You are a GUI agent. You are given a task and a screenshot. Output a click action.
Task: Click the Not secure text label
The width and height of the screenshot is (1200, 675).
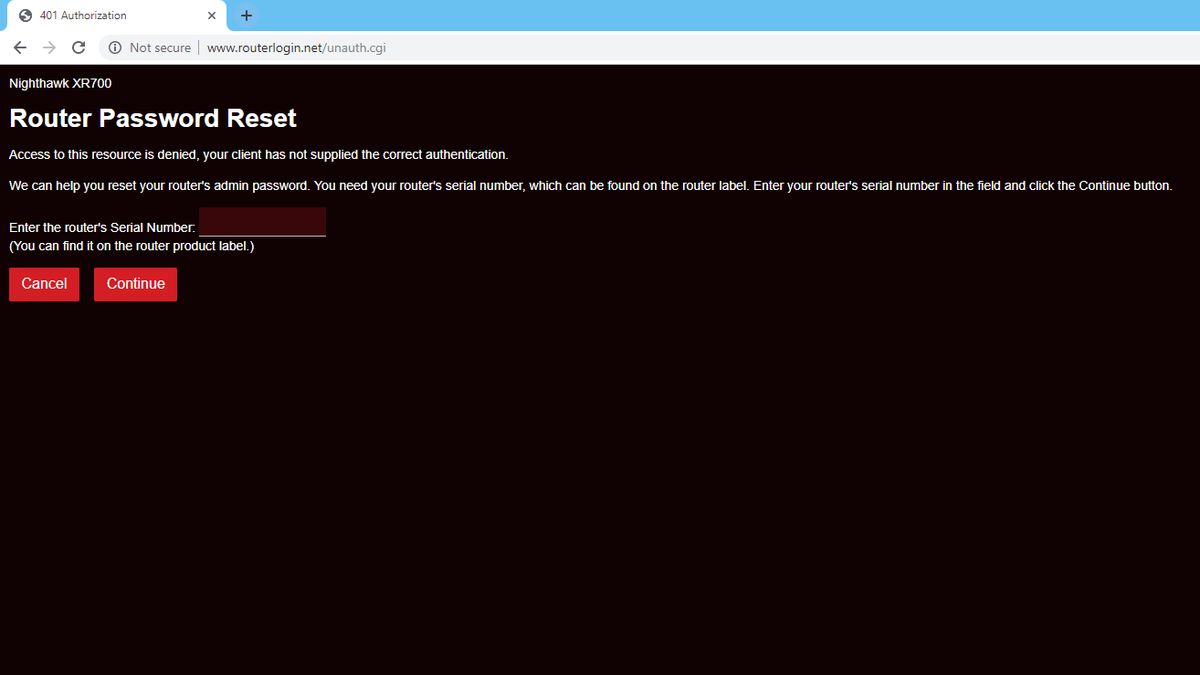point(160,47)
